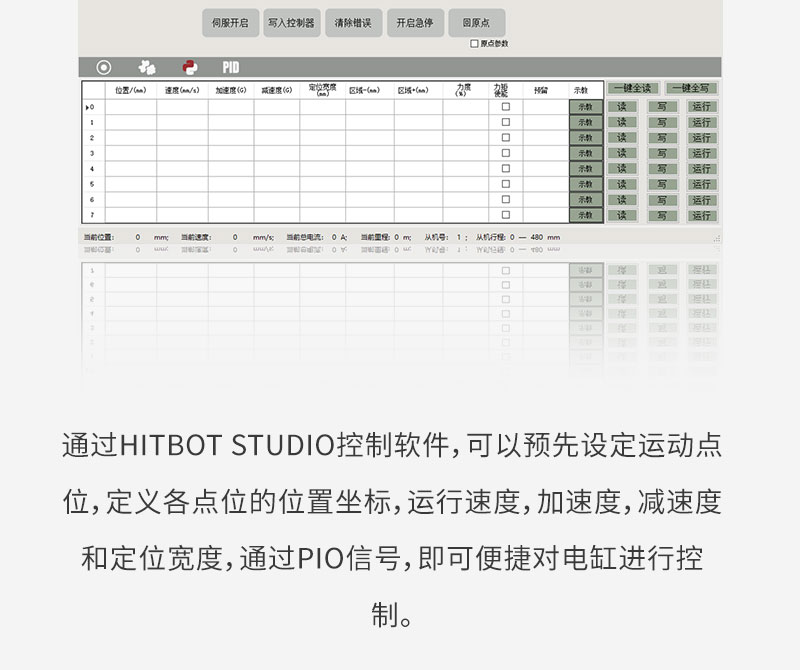The image size is (800, 670).
Task: Click the 读 read button for row 2
Action: point(621,137)
